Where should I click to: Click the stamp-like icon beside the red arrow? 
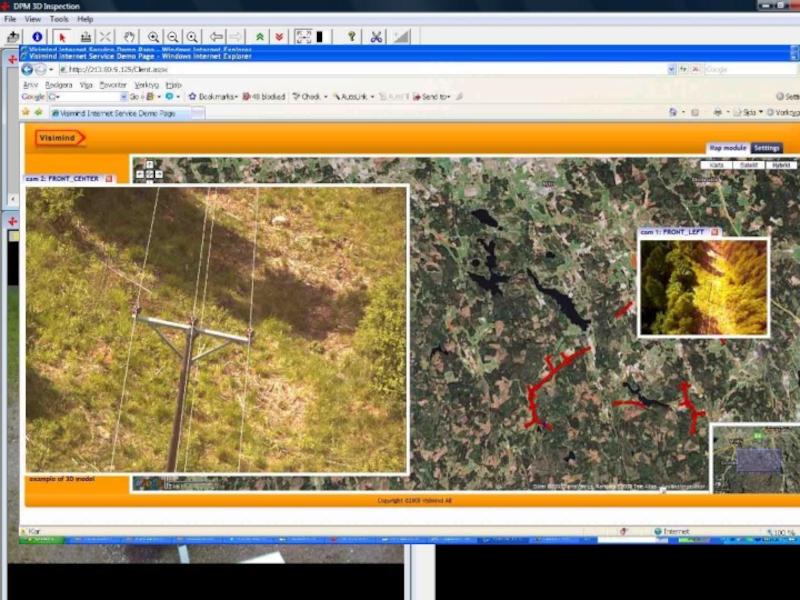[x=86, y=37]
